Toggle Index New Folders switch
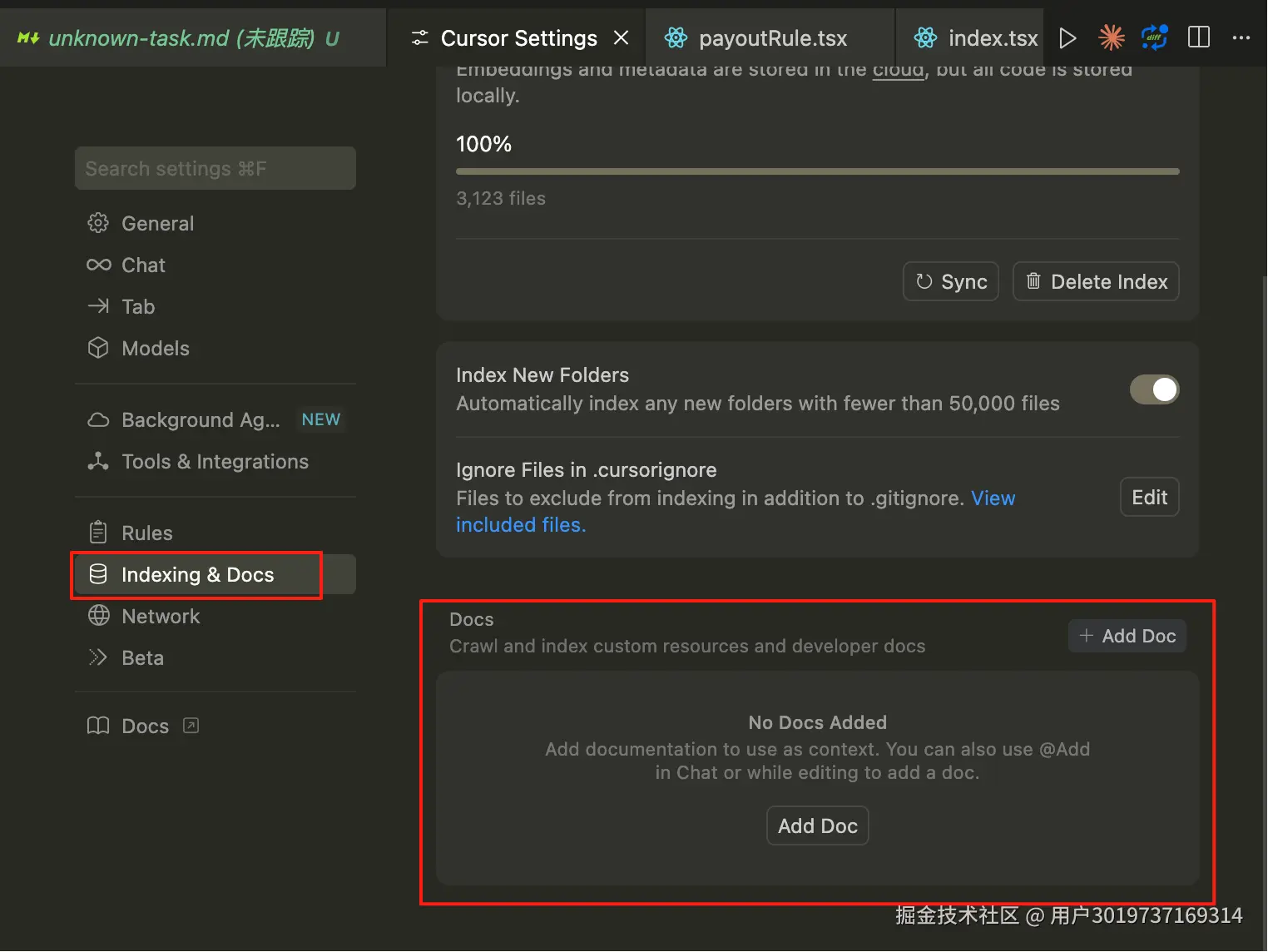1268x952 pixels. coord(1154,389)
